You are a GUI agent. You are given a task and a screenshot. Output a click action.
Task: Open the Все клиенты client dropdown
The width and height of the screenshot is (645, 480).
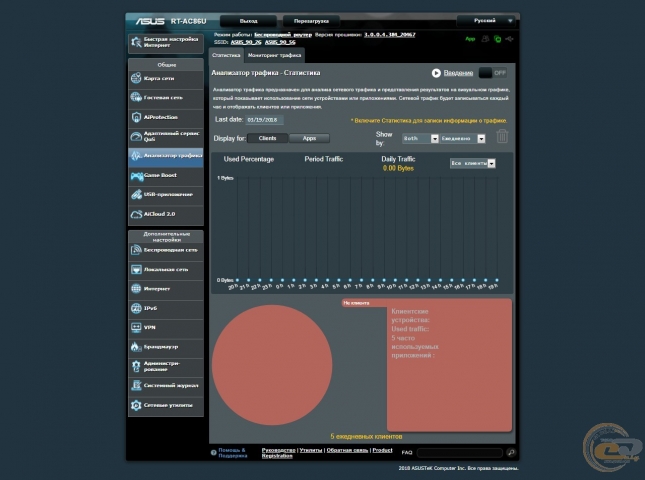coord(472,163)
